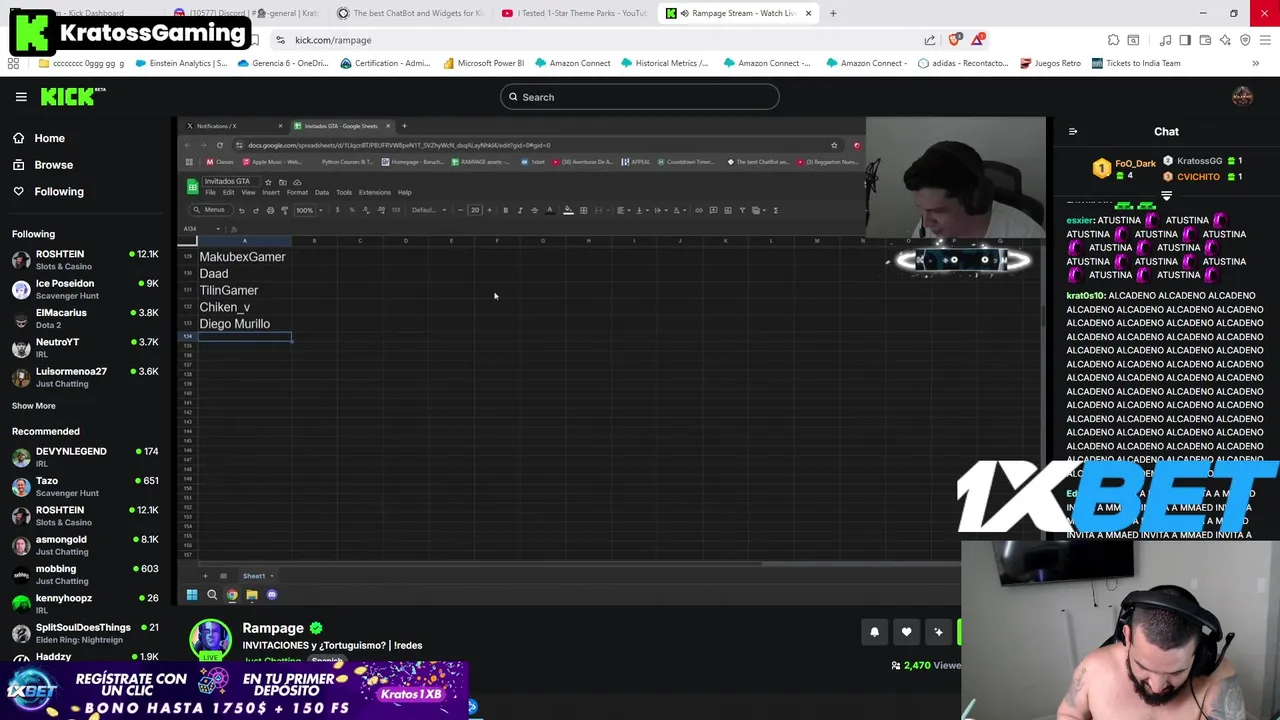This screenshot has width=1280, height=720.
Task: Open ElMacarius channel
Action: click(x=85, y=318)
